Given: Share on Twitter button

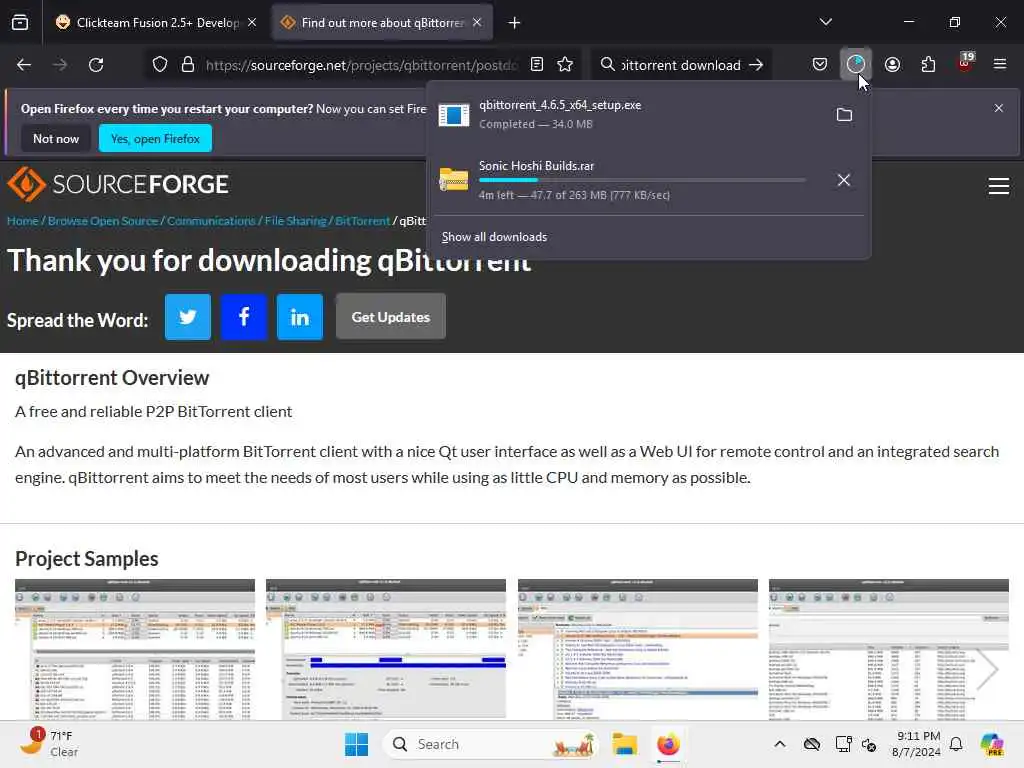Looking at the screenshot, I should [188, 317].
